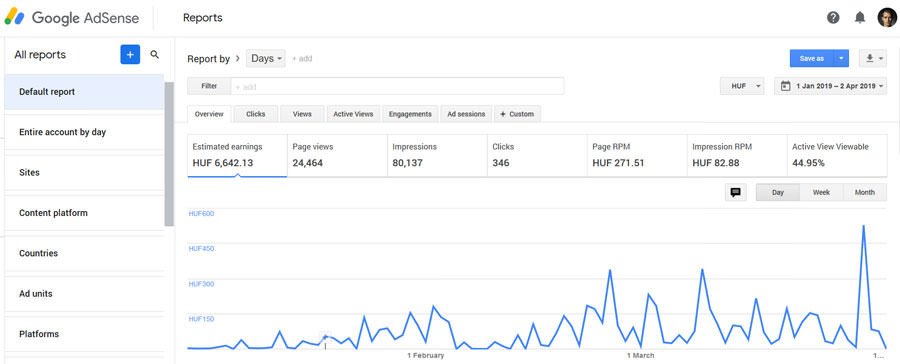900x364 pixels.
Task: Open the user account avatar
Action: tap(887, 18)
